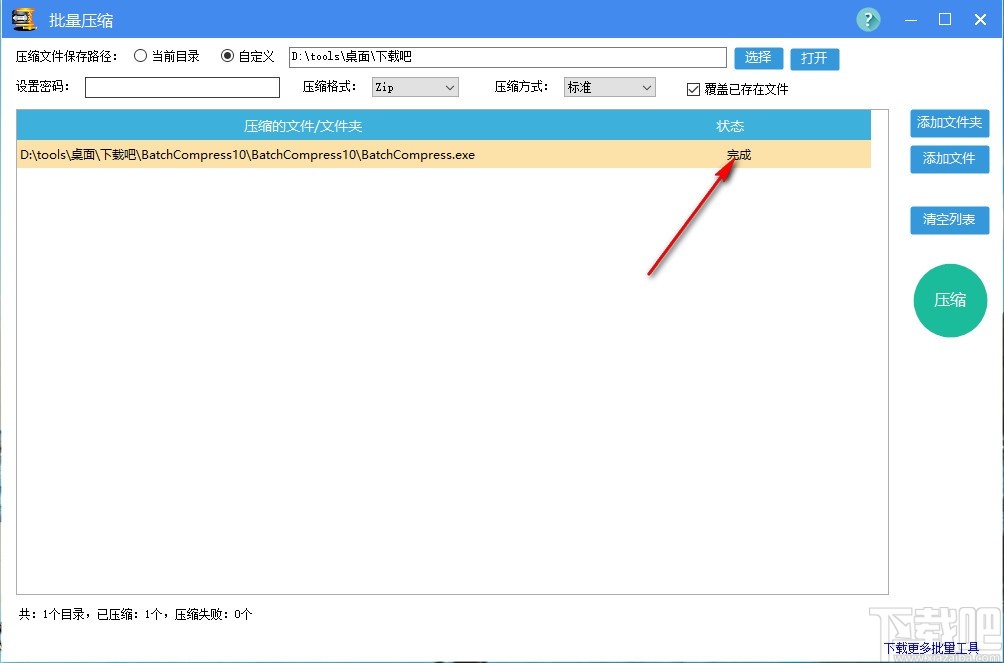Select the 当前目录 radio button
Viewport: 1004px width, 663px height.
pos(140,56)
